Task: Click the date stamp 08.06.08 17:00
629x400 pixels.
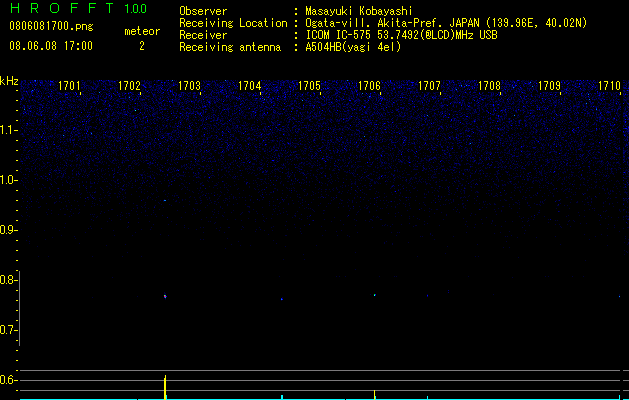Action: [51, 46]
